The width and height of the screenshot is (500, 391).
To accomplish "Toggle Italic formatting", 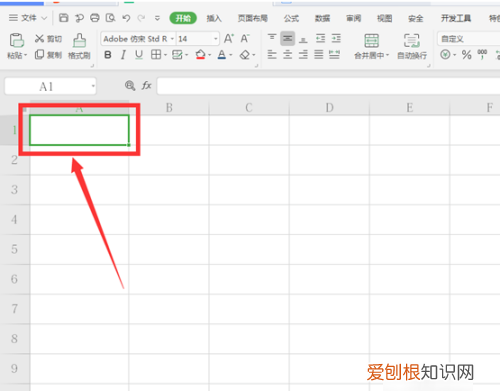I will click(x=123, y=55).
